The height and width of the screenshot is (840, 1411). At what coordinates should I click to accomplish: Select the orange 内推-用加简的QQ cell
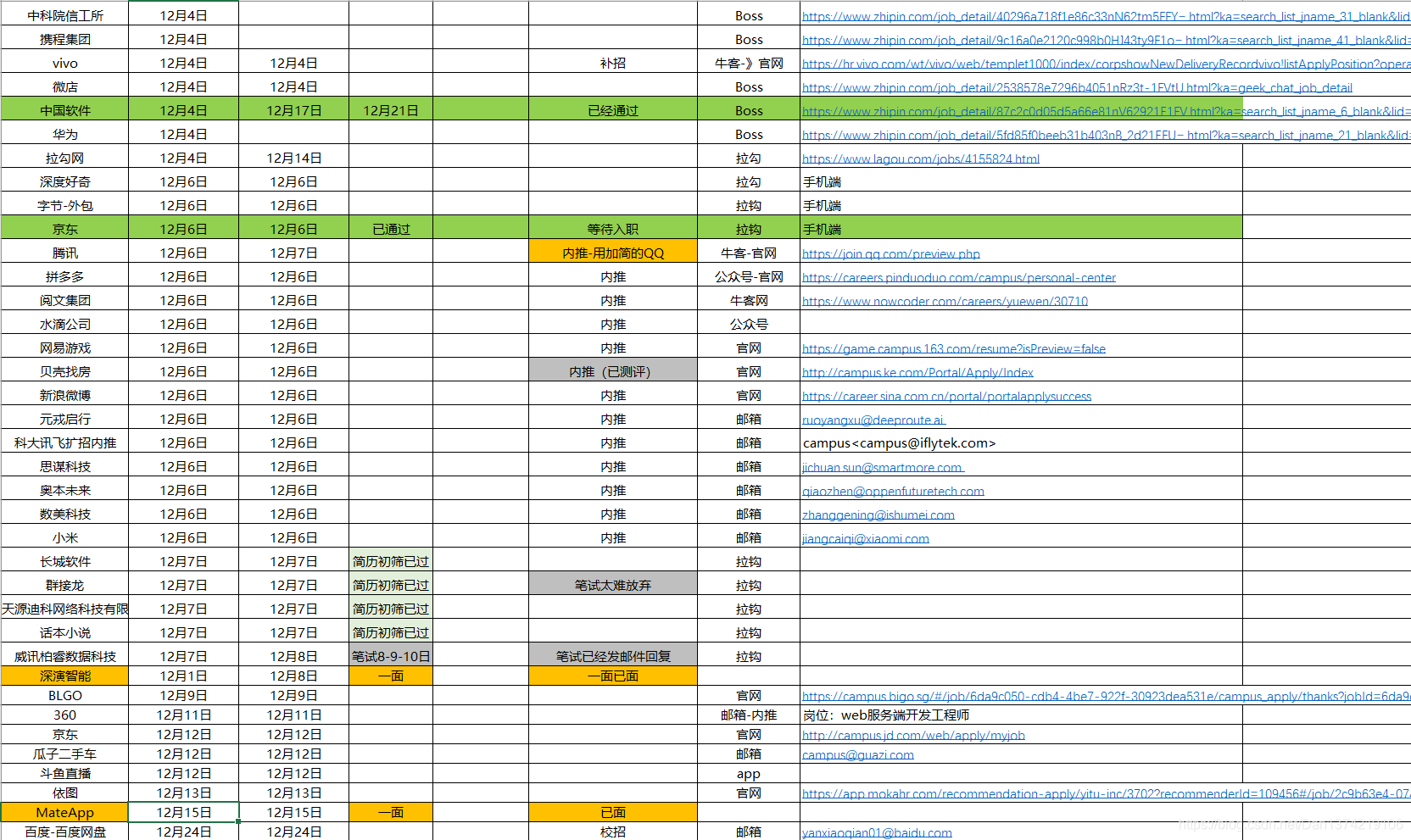(613, 253)
